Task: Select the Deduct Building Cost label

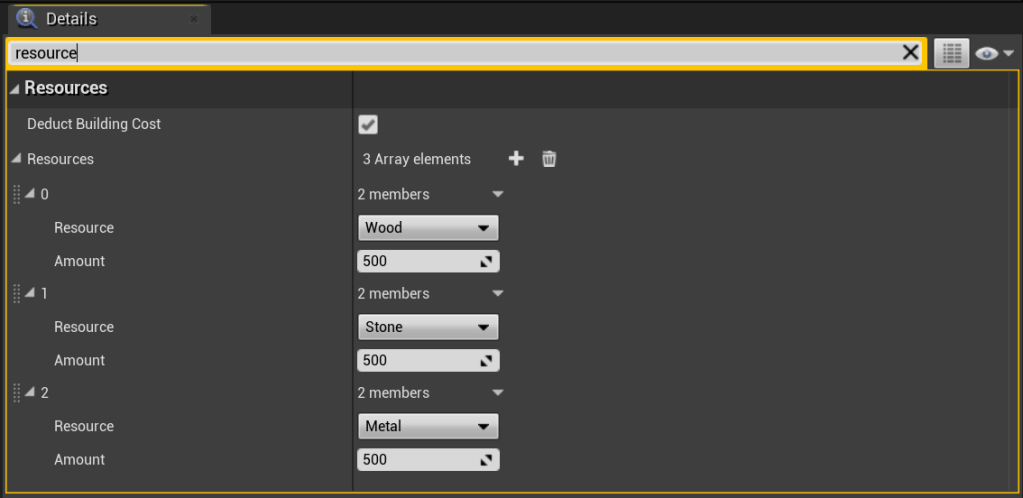Action: 94,123
